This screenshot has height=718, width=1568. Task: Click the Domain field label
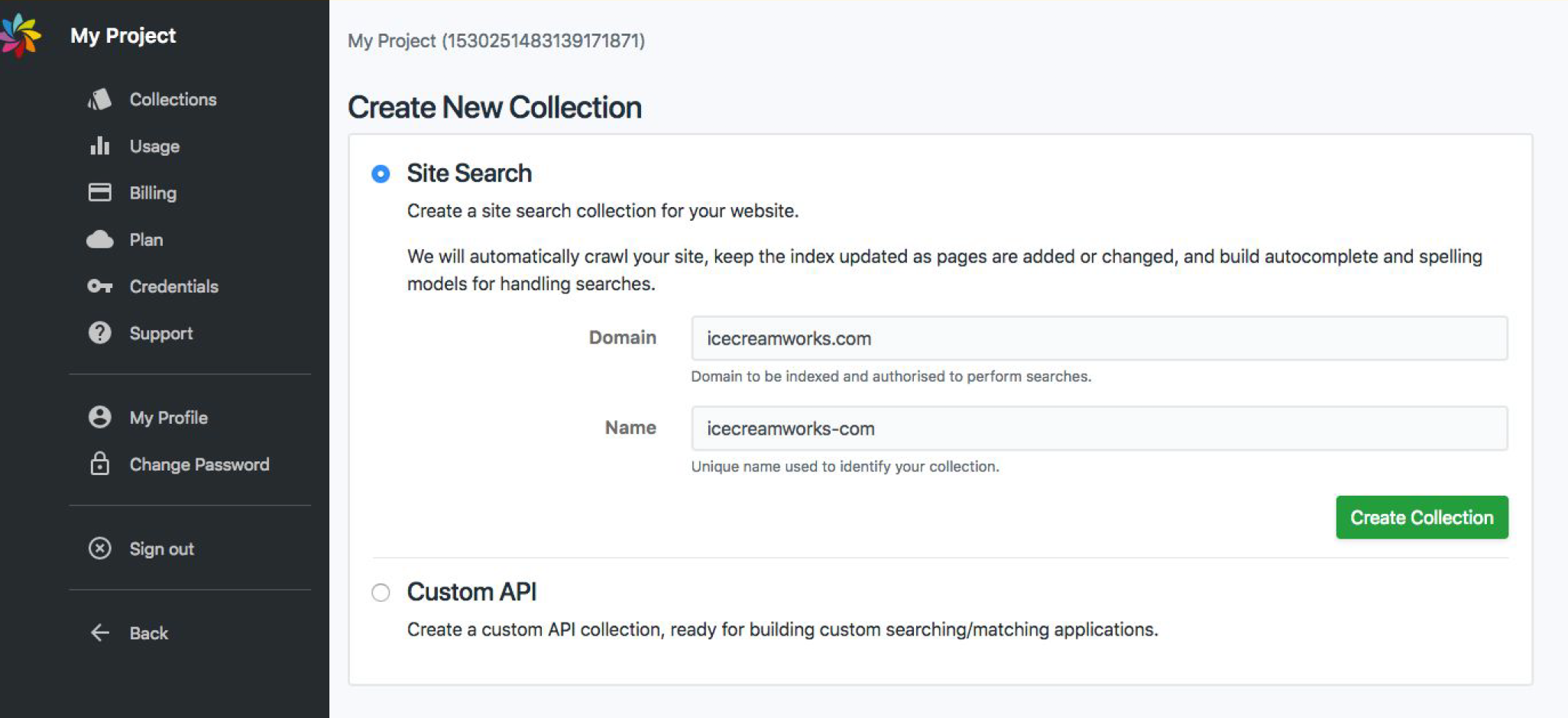[x=622, y=338]
